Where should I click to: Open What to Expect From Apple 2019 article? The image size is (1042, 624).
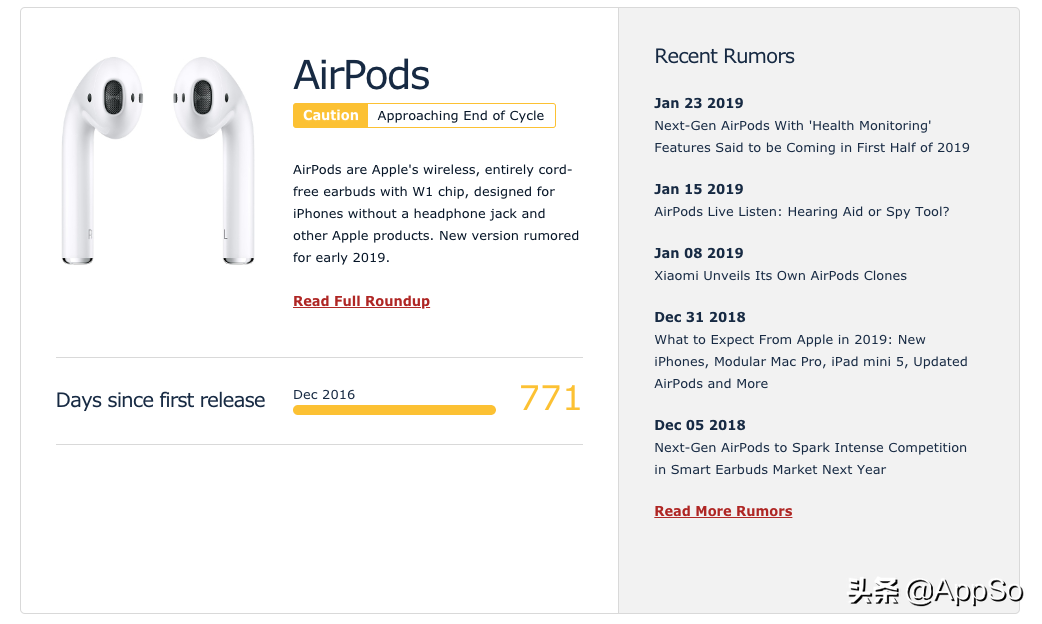810,362
